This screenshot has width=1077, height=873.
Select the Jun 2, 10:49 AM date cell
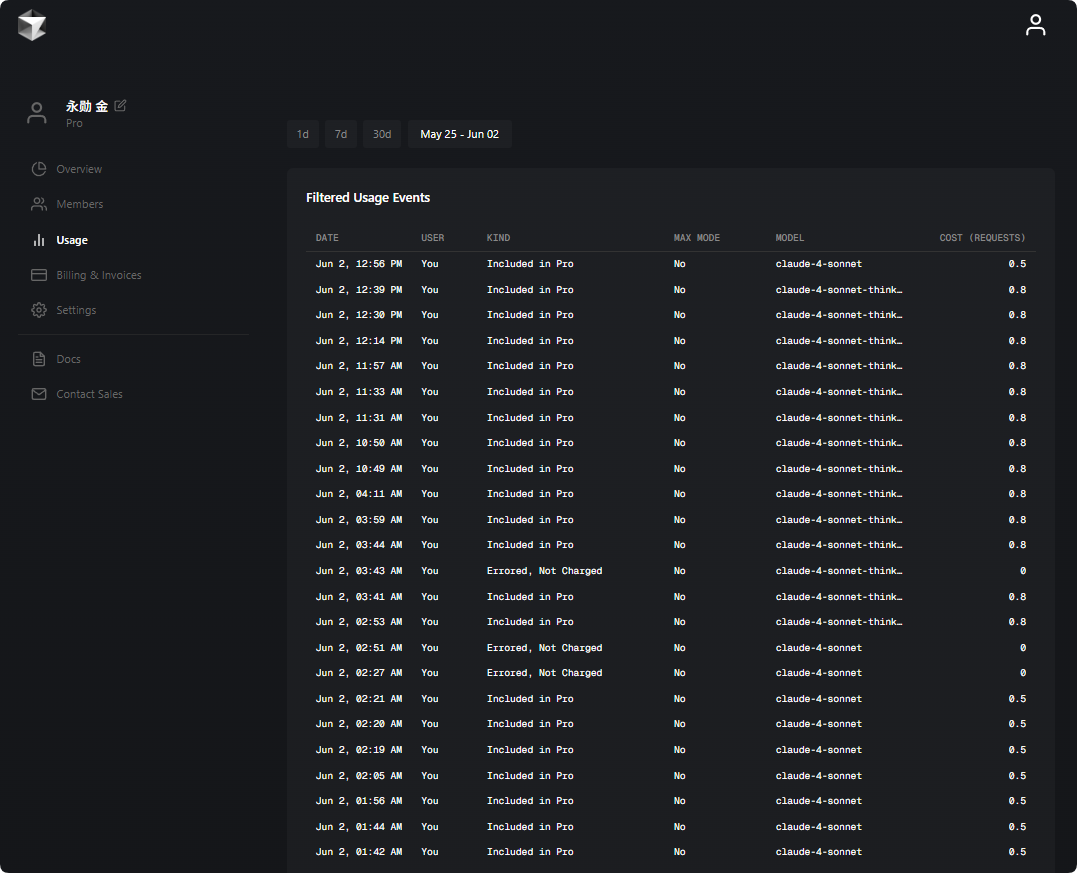359,468
